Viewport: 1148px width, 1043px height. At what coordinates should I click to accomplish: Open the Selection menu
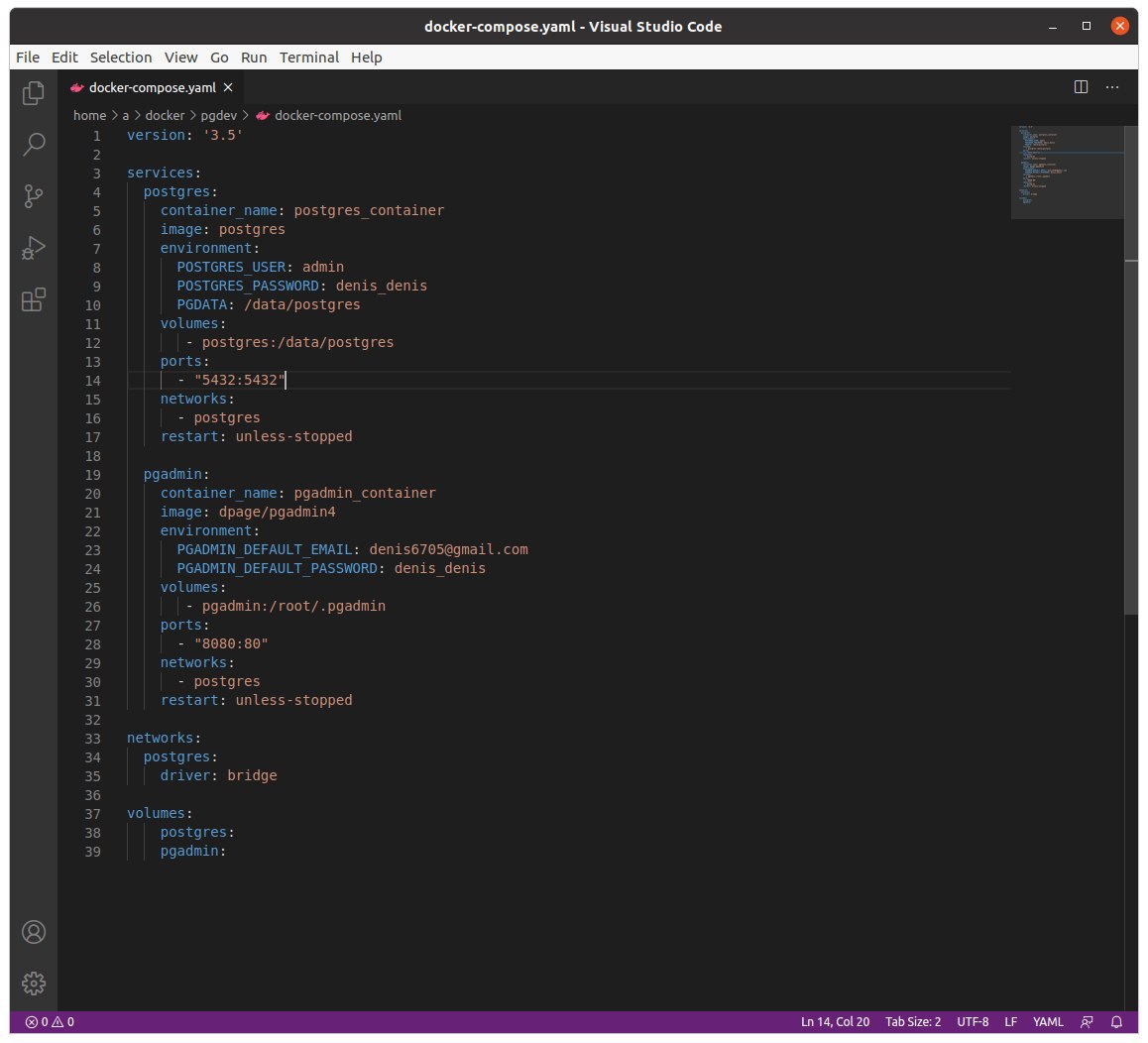[x=121, y=58]
